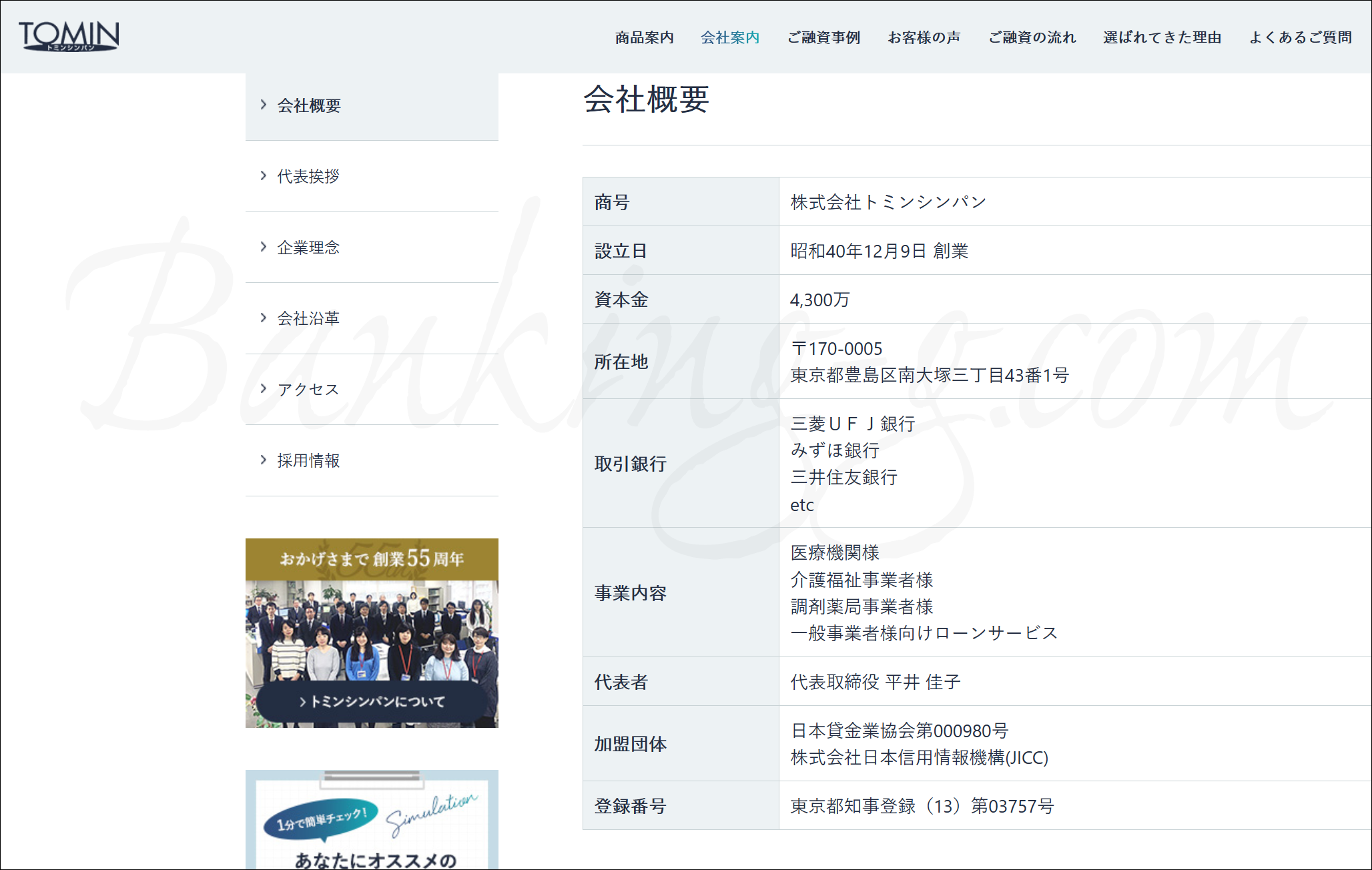Click the etc text under banks

click(801, 505)
